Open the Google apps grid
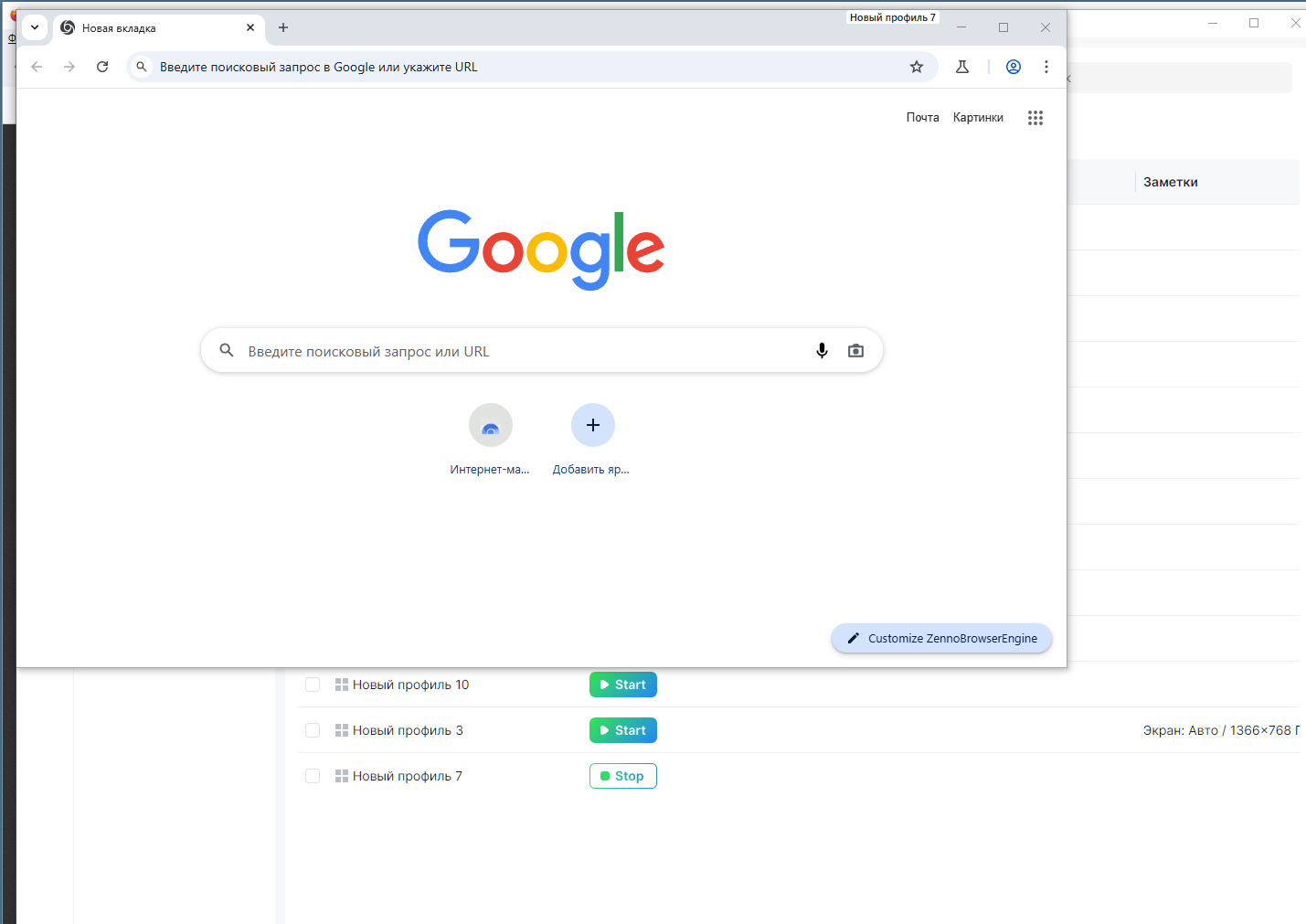Image resolution: width=1306 pixels, height=924 pixels. [x=1035, y=118]
